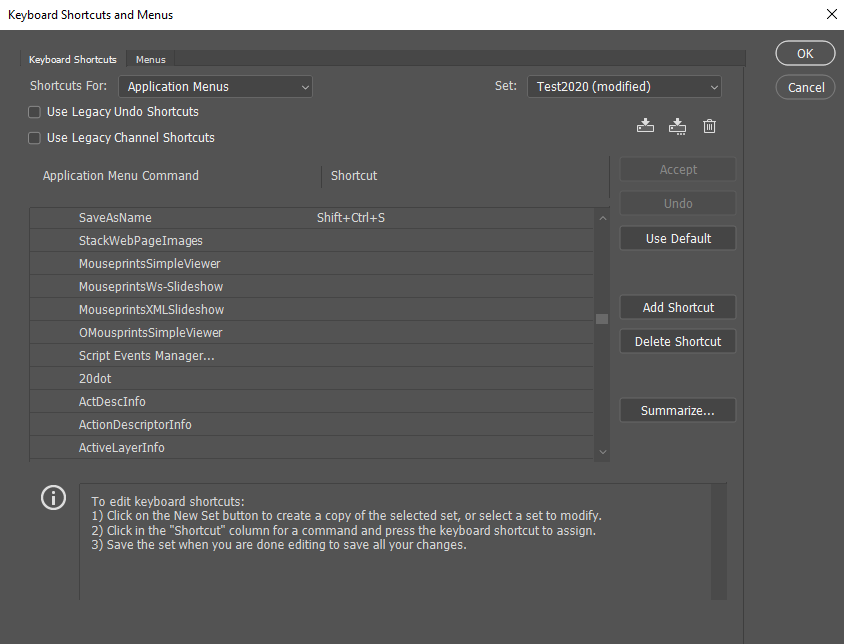
Task: Click the Shortcut column header
Action: 354,176
